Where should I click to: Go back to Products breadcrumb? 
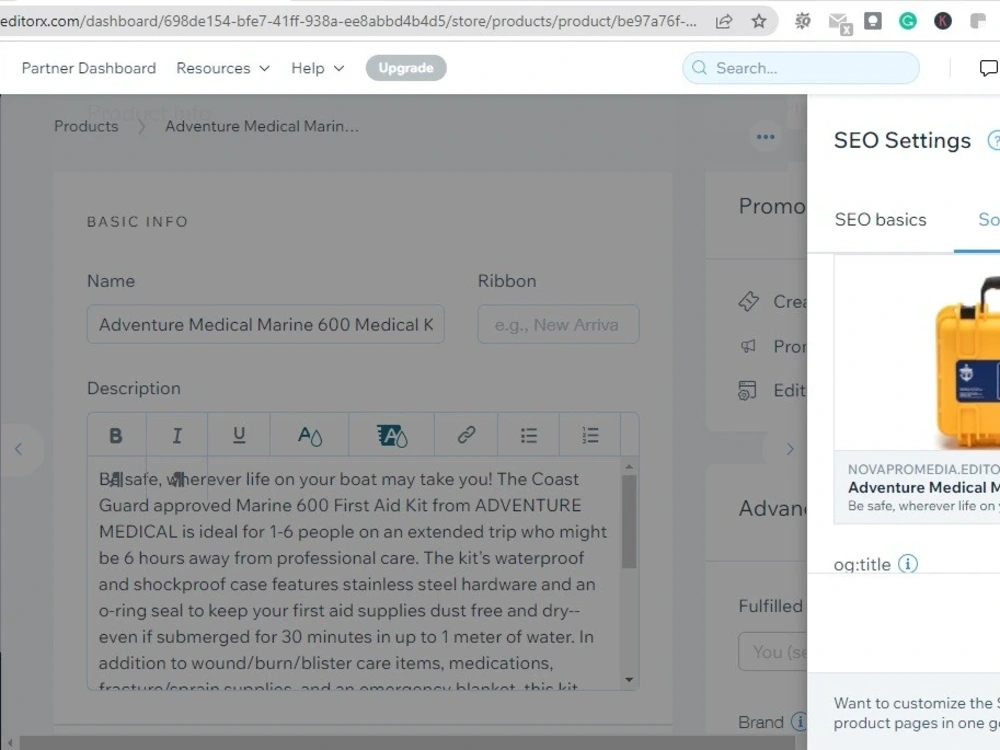click(x=86, y=126)
